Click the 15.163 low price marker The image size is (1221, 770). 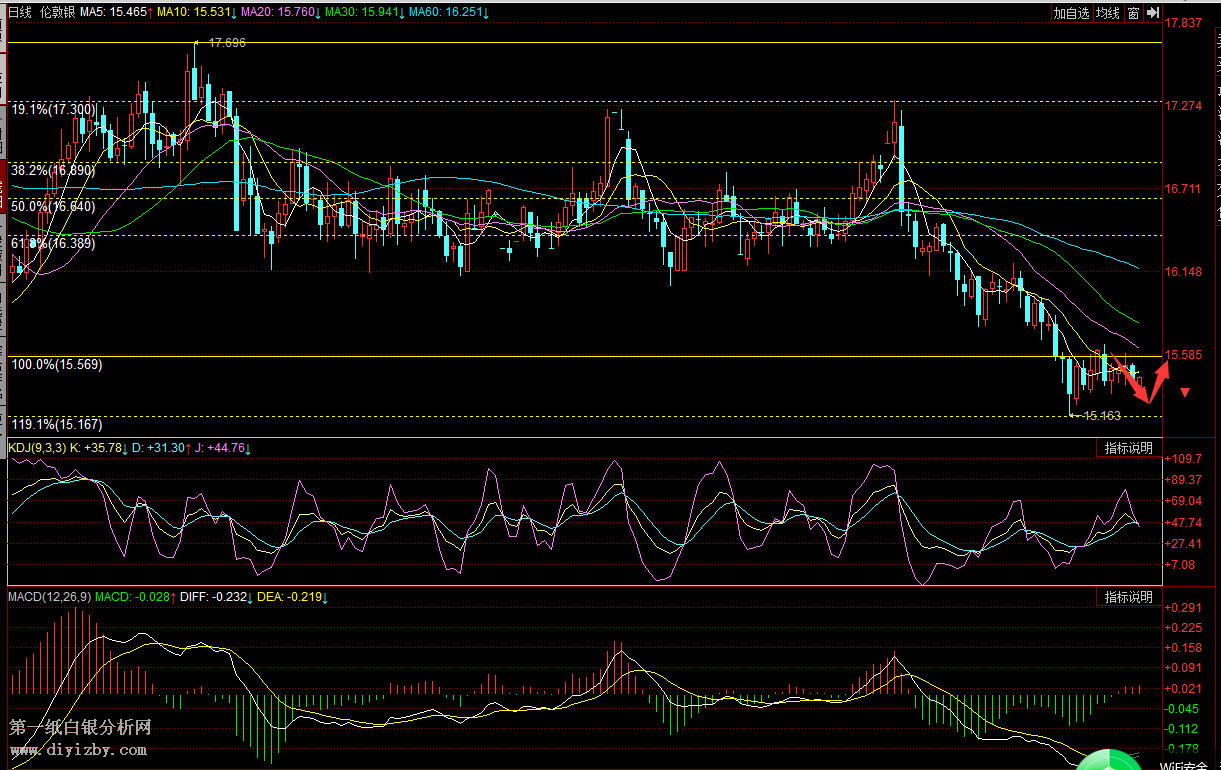click(1102, 415)
